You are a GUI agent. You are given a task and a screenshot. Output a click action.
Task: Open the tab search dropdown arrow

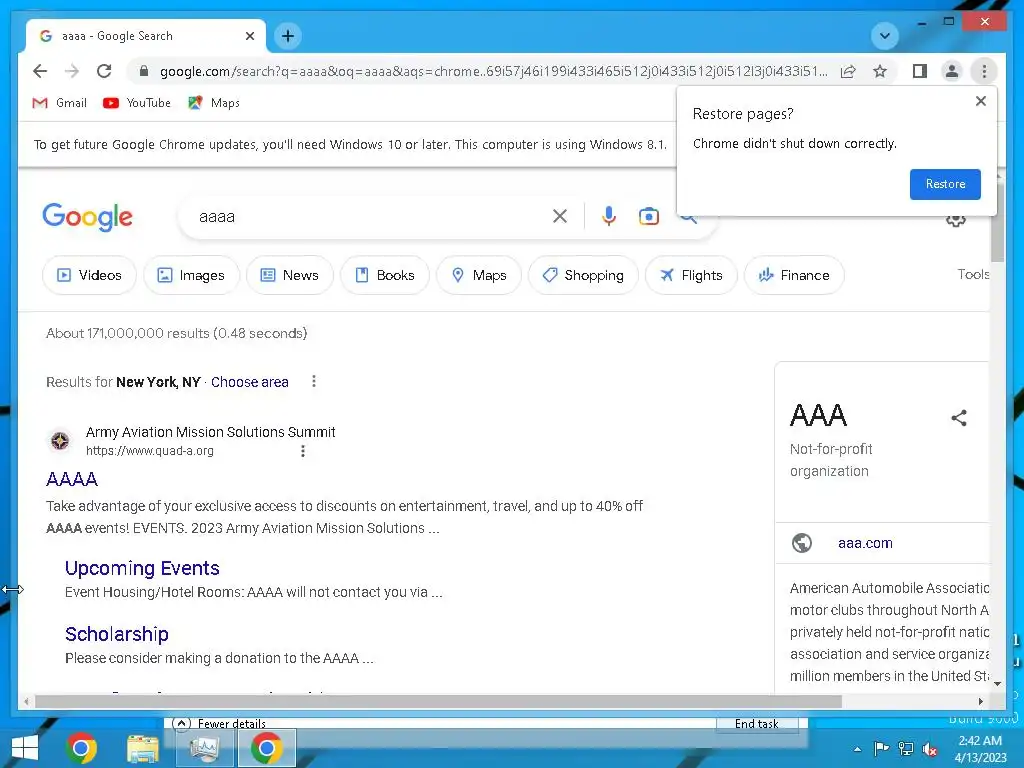pos(884,36)
